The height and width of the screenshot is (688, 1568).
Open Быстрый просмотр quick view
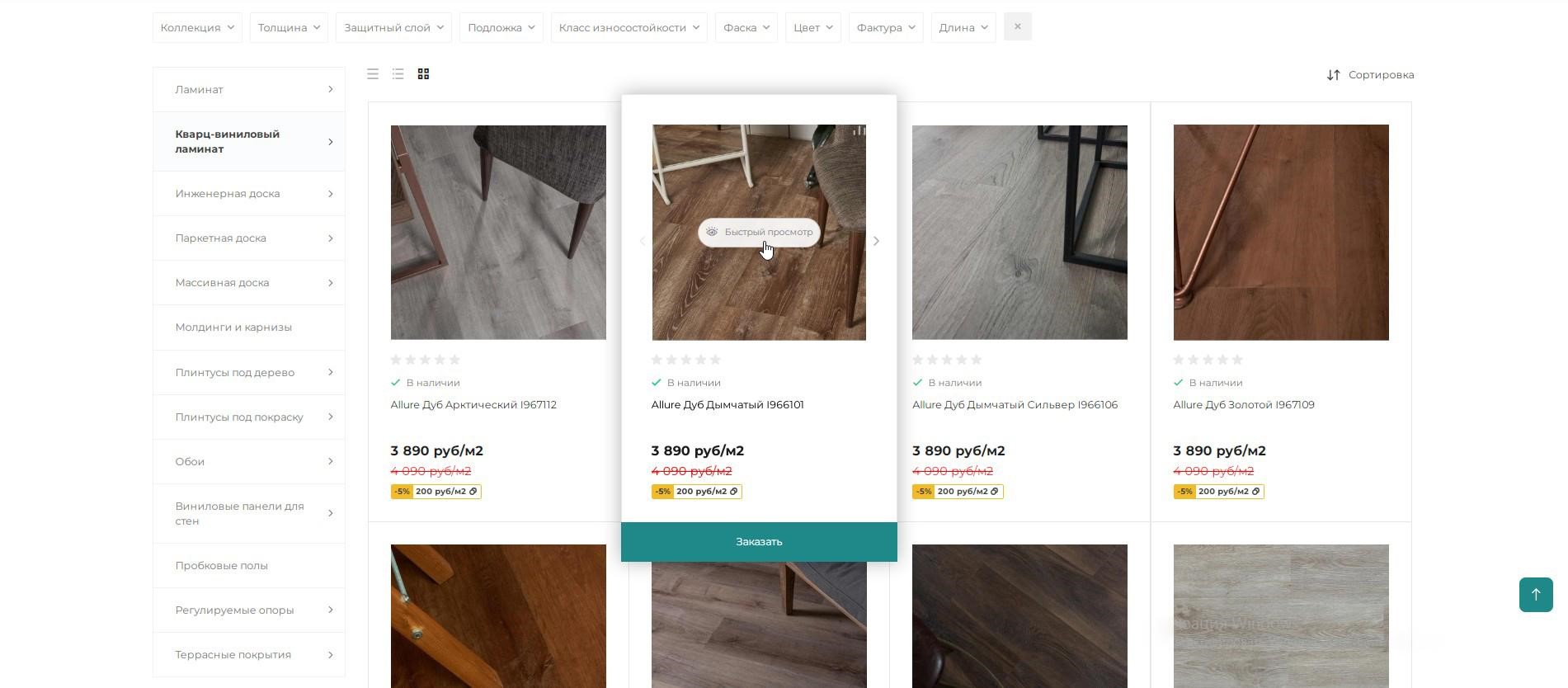pos(759,233)
